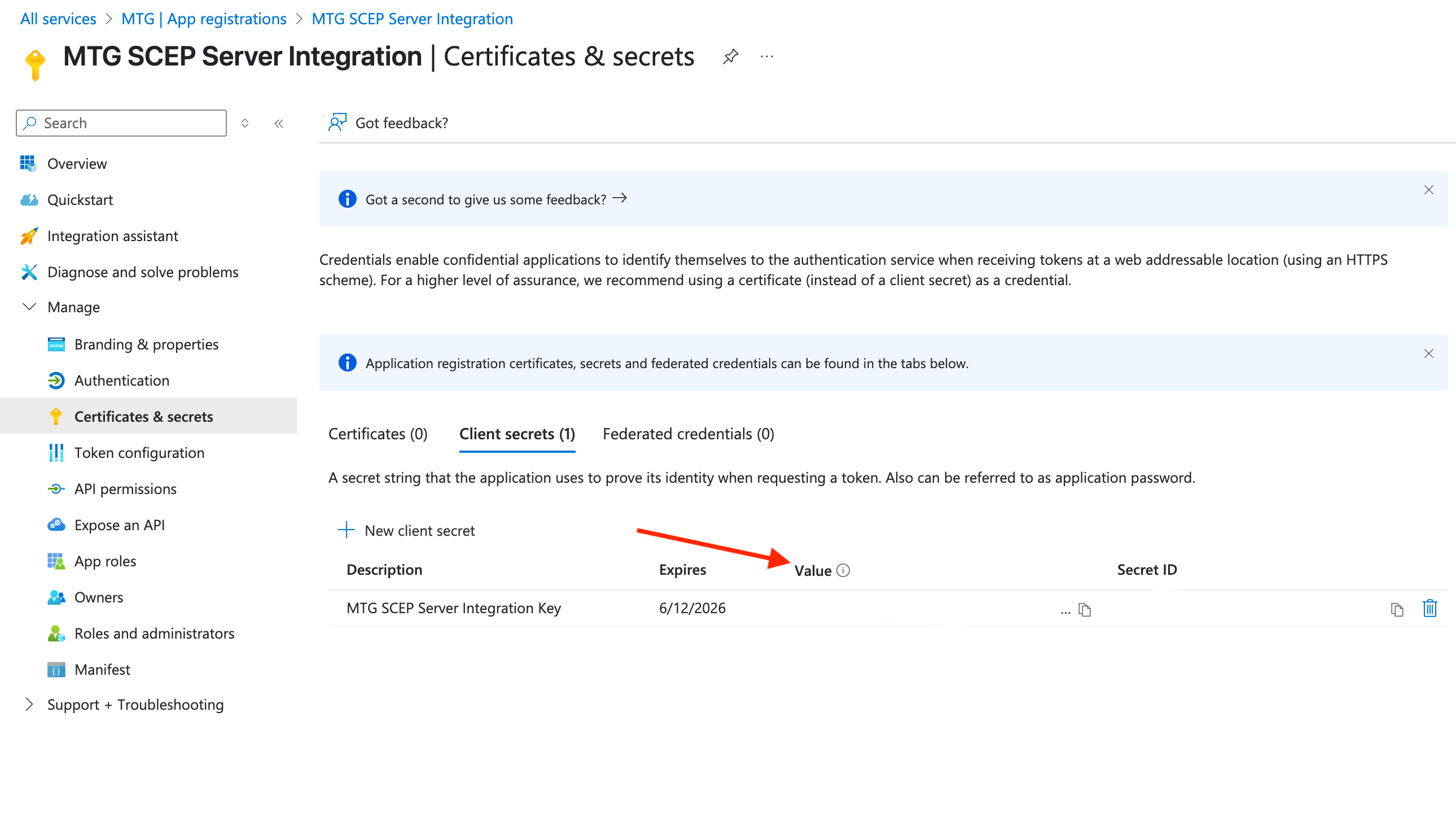
Task: Open the Manifest menu item
Action: click(102, 670)
